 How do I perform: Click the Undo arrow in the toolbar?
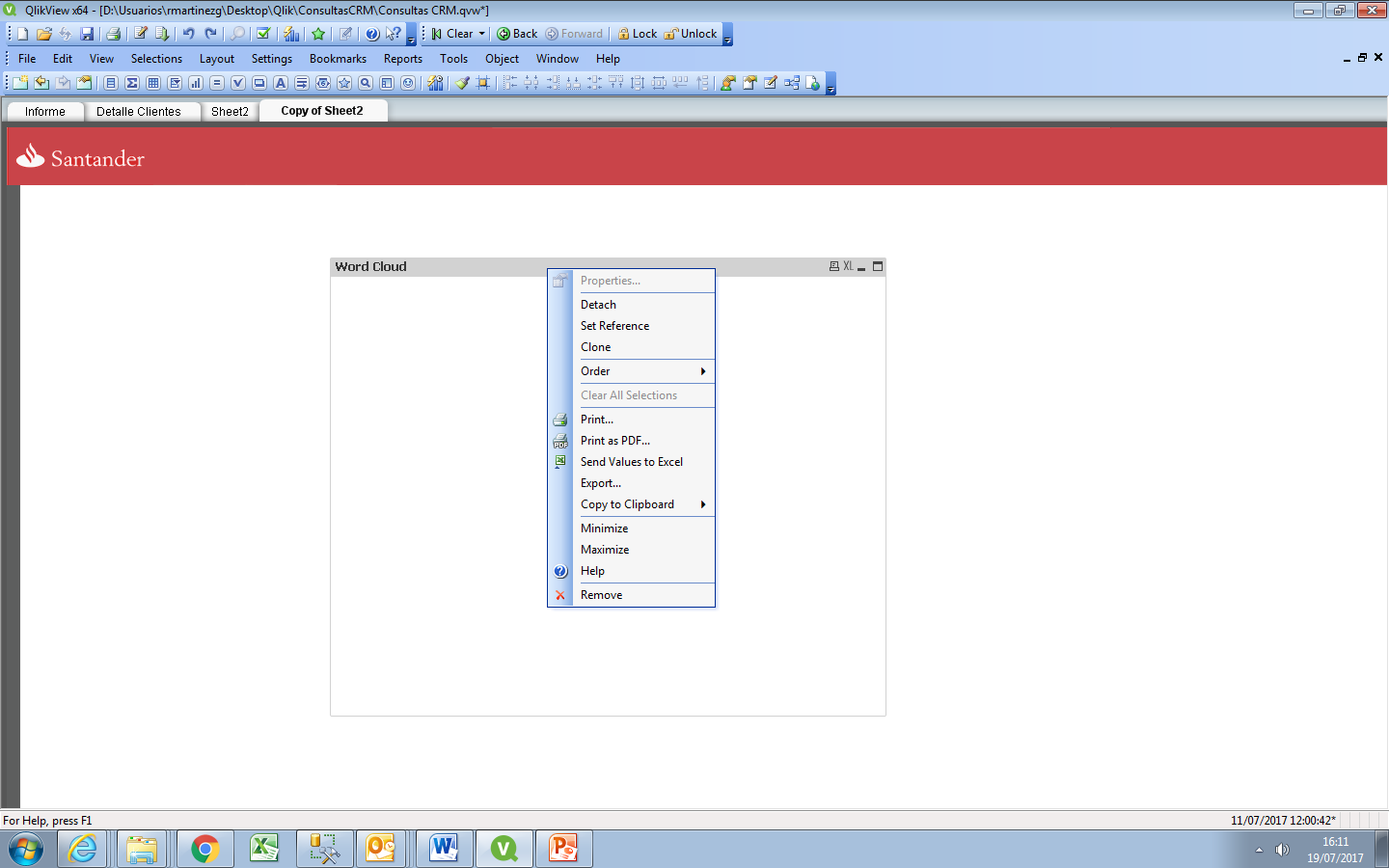point(188,34)
